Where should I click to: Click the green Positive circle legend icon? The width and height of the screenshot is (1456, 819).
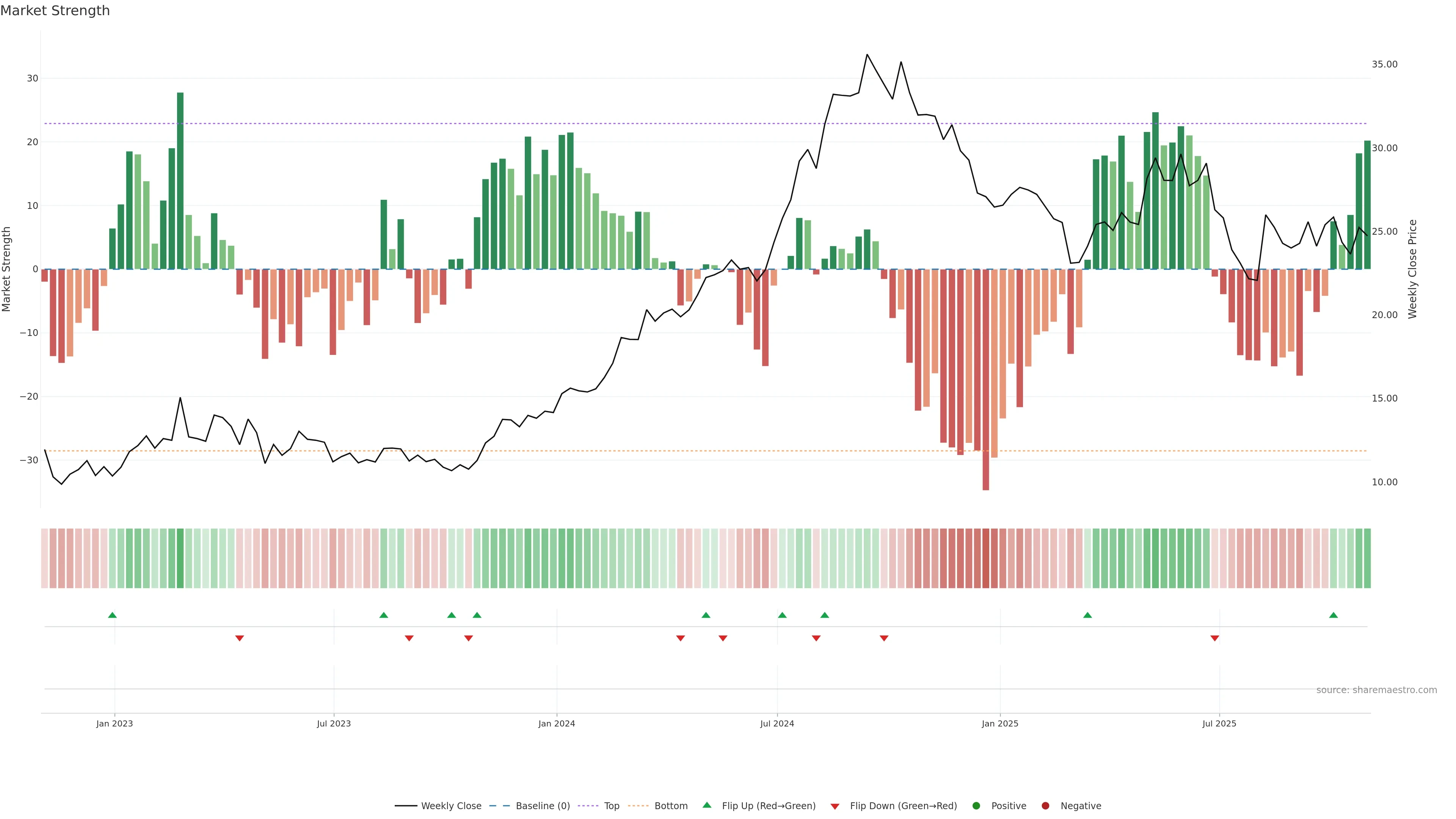(x=976, y=806)
